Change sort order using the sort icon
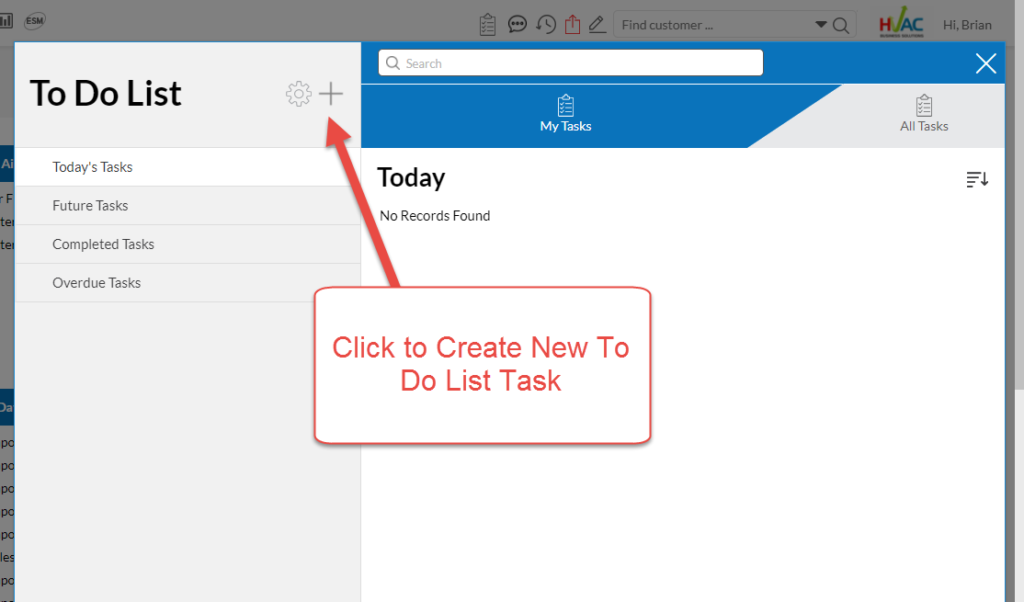Viewport: 1024px width, 602px height. pos(977,178)
